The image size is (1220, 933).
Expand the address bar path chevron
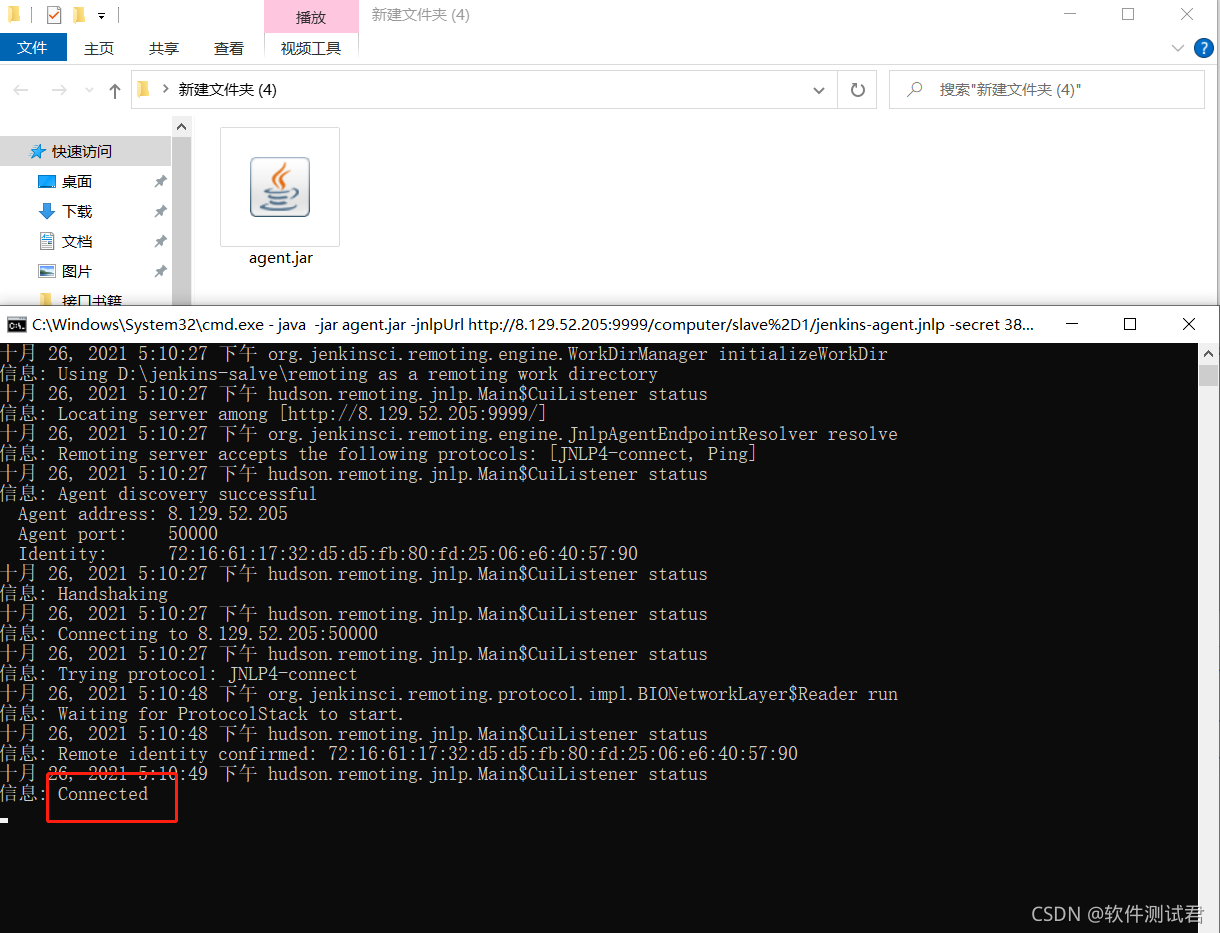coord(165,89)
